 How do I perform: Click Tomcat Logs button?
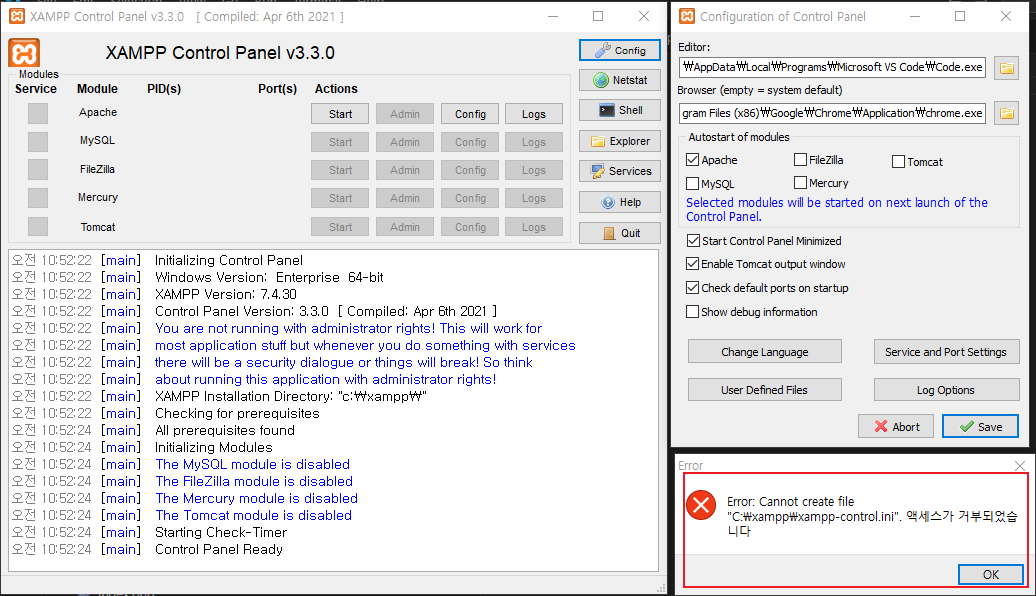tap(534, 227)
